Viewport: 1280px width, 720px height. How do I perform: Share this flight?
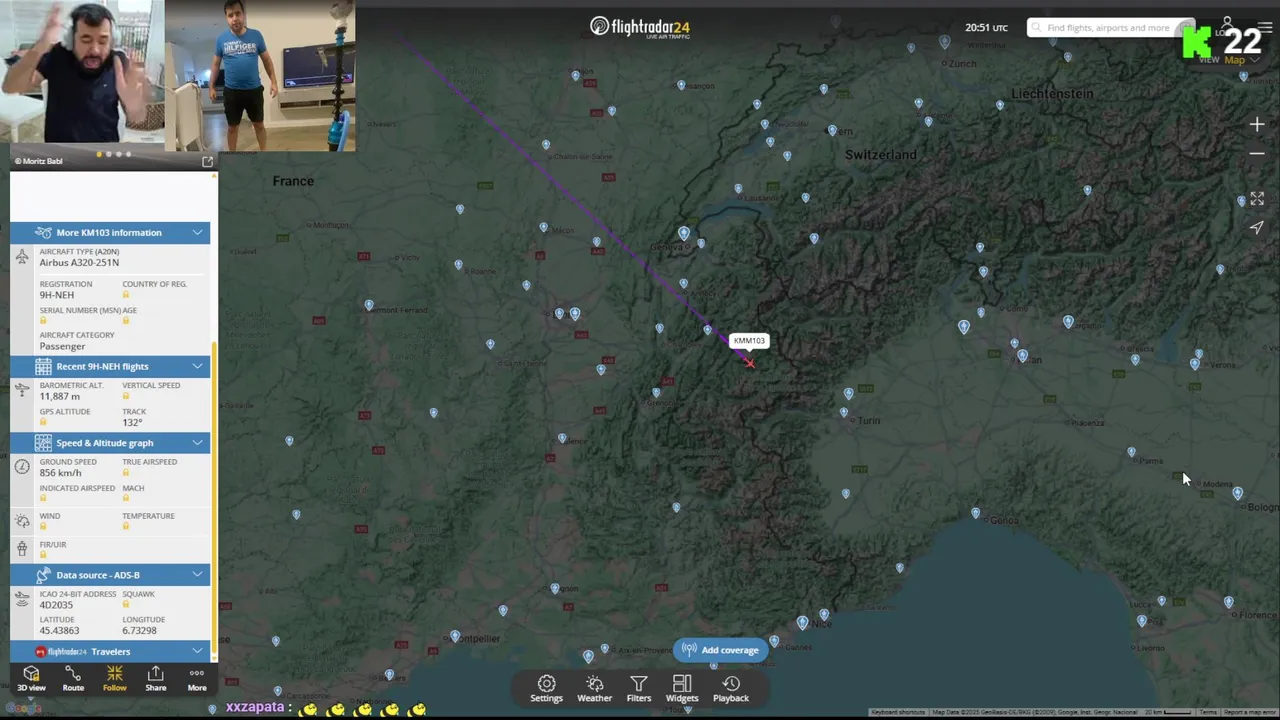click(x=155, y=679)
